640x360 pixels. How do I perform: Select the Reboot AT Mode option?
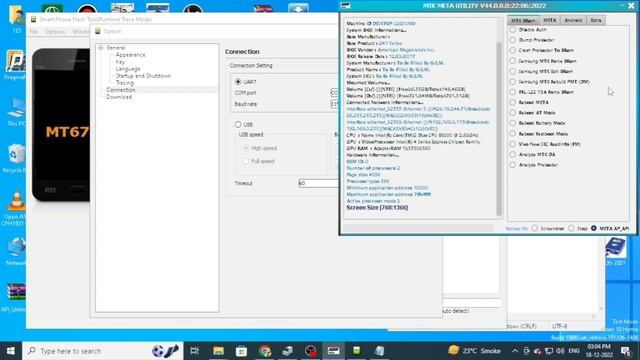pyautogui.click(x=513, y=113)
